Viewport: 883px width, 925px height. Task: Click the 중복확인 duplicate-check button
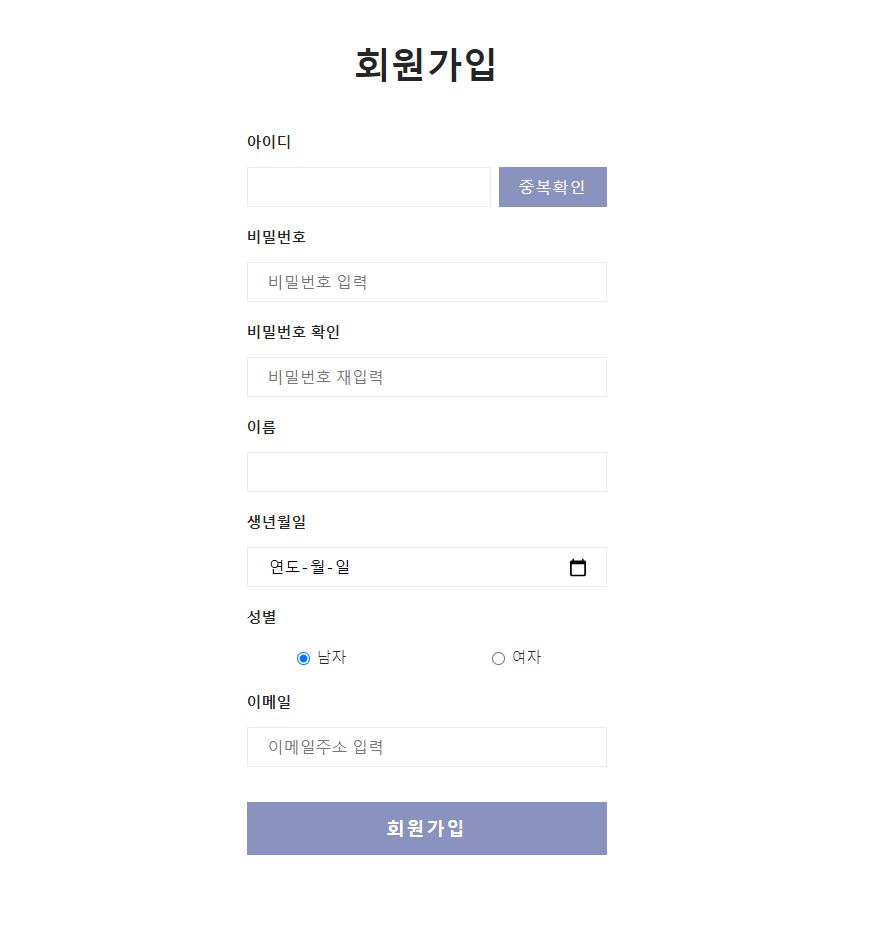tap(552, 187)
